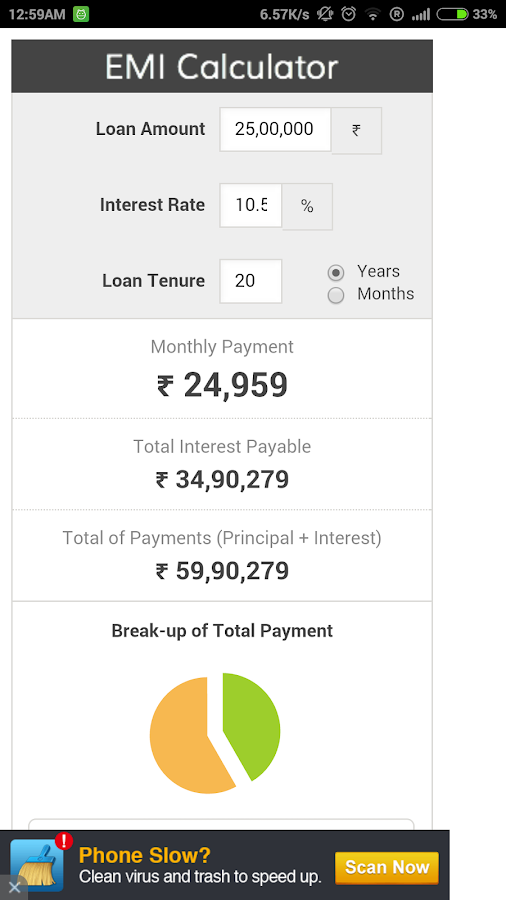Open the Phone Slow? ad headline
506x900 pixels.
tap(145, 855)
